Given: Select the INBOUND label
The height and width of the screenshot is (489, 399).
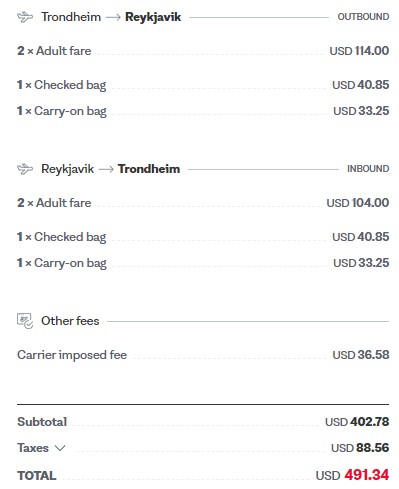Looking at the screenshot, I should [x=368, y=169].
